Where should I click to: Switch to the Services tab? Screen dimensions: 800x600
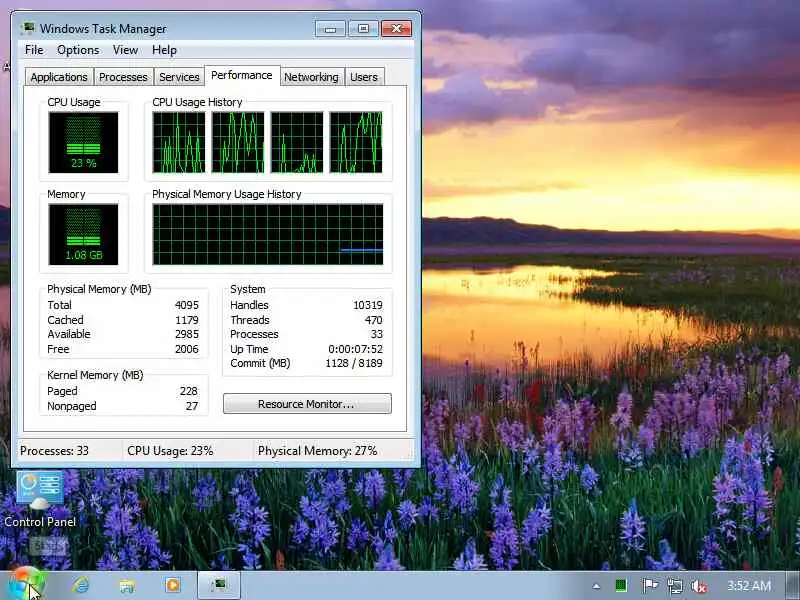click(x=179, y=77)
